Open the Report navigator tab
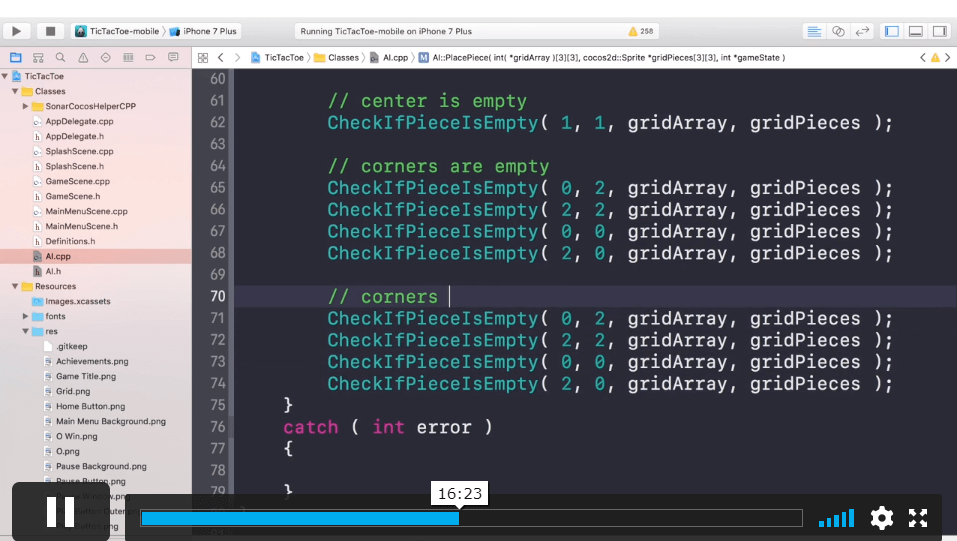957x541 pixels. click(x=173, y=57)
